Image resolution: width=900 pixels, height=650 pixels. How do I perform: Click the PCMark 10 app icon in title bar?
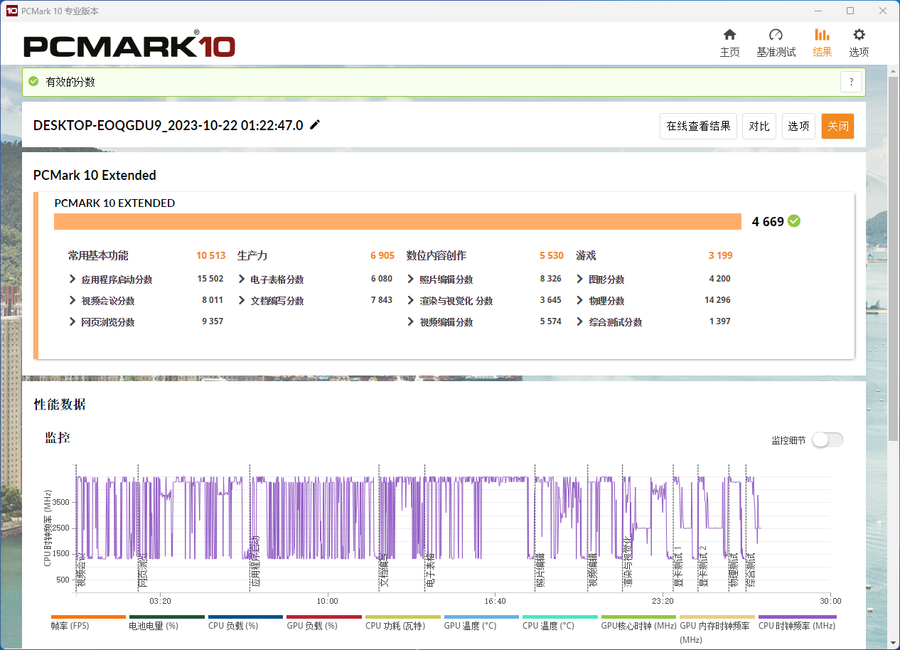point(11,11)
